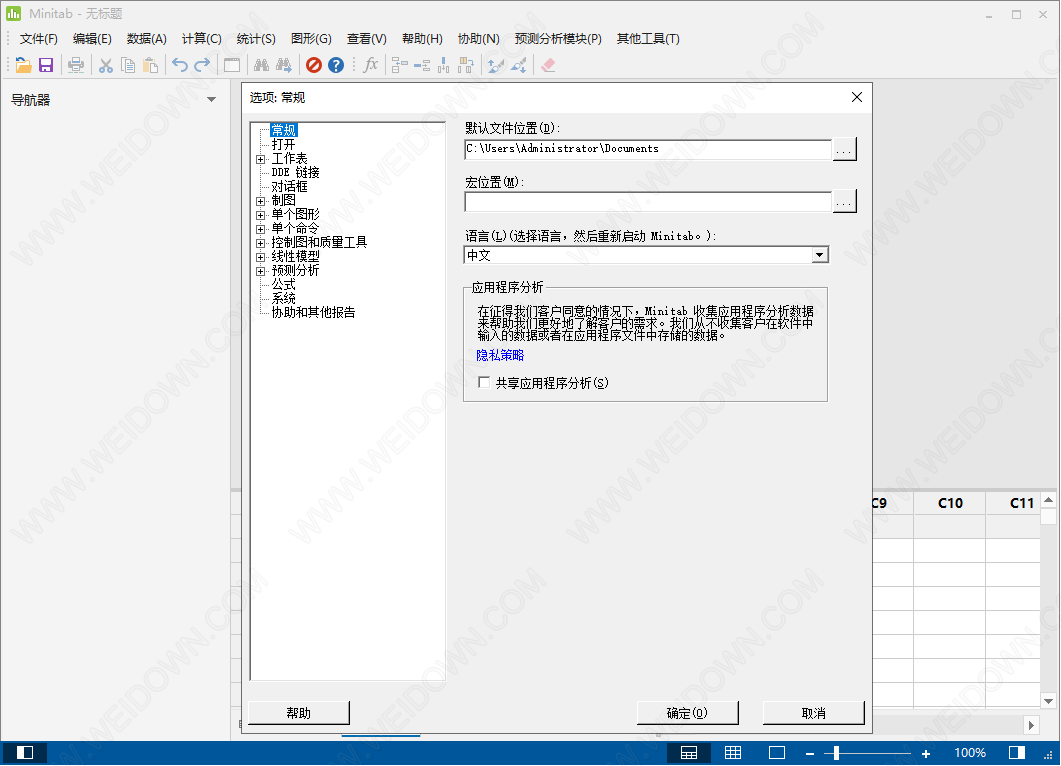Save project with the purple disk icon
Viewport: 1061px width, 766px height.
tap(46, 65)
